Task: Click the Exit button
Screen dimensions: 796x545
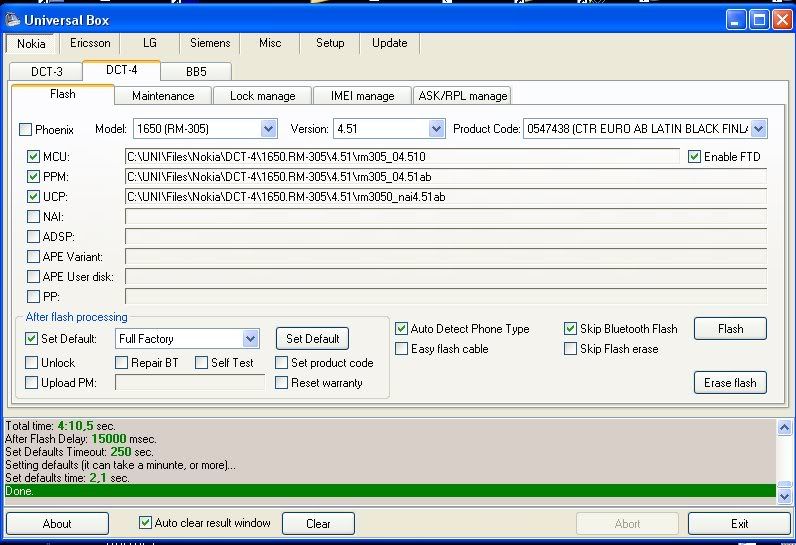Action: [x=740, y=524]
